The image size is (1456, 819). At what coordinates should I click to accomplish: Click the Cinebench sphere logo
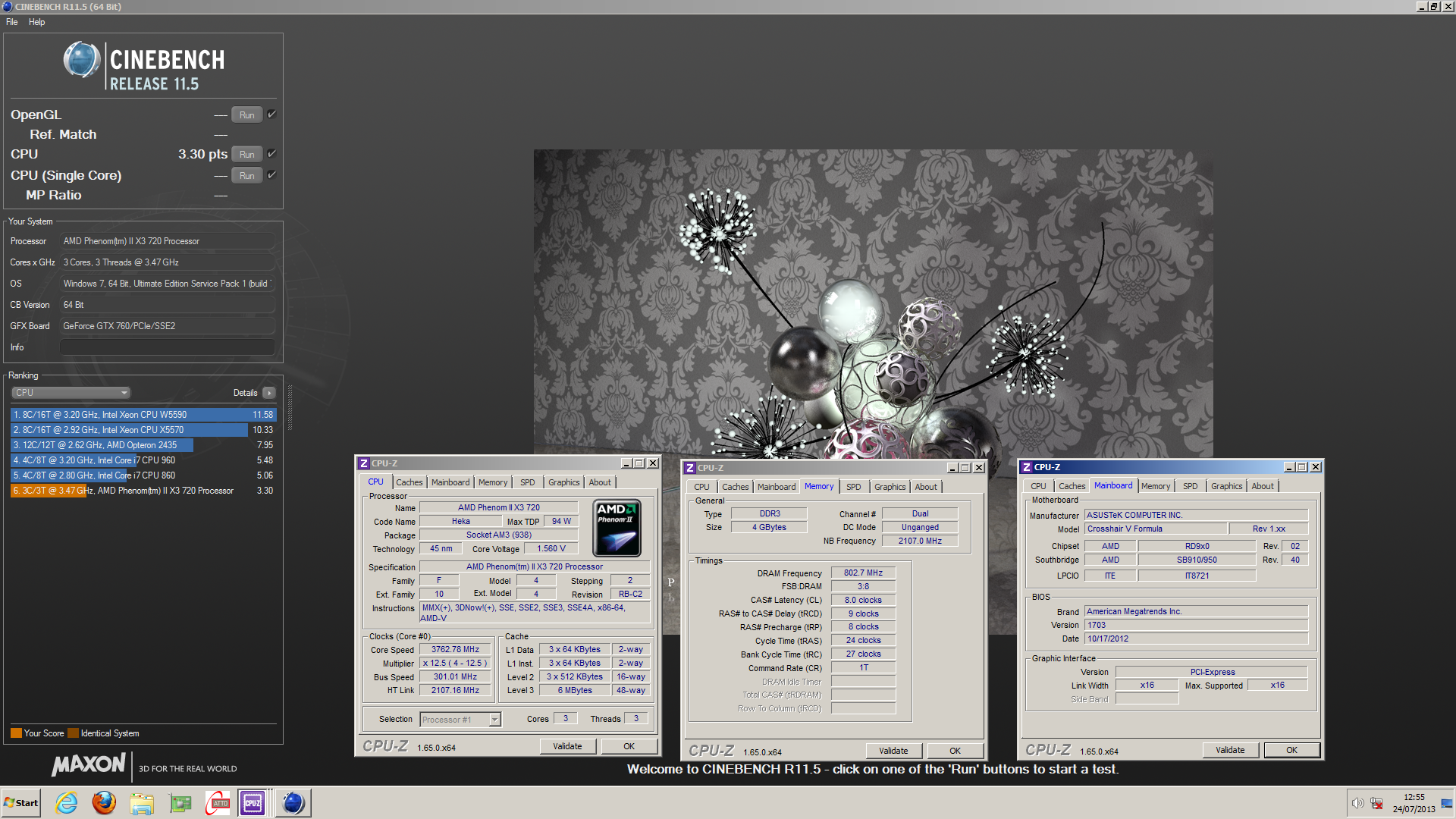(x=81, y=61)
